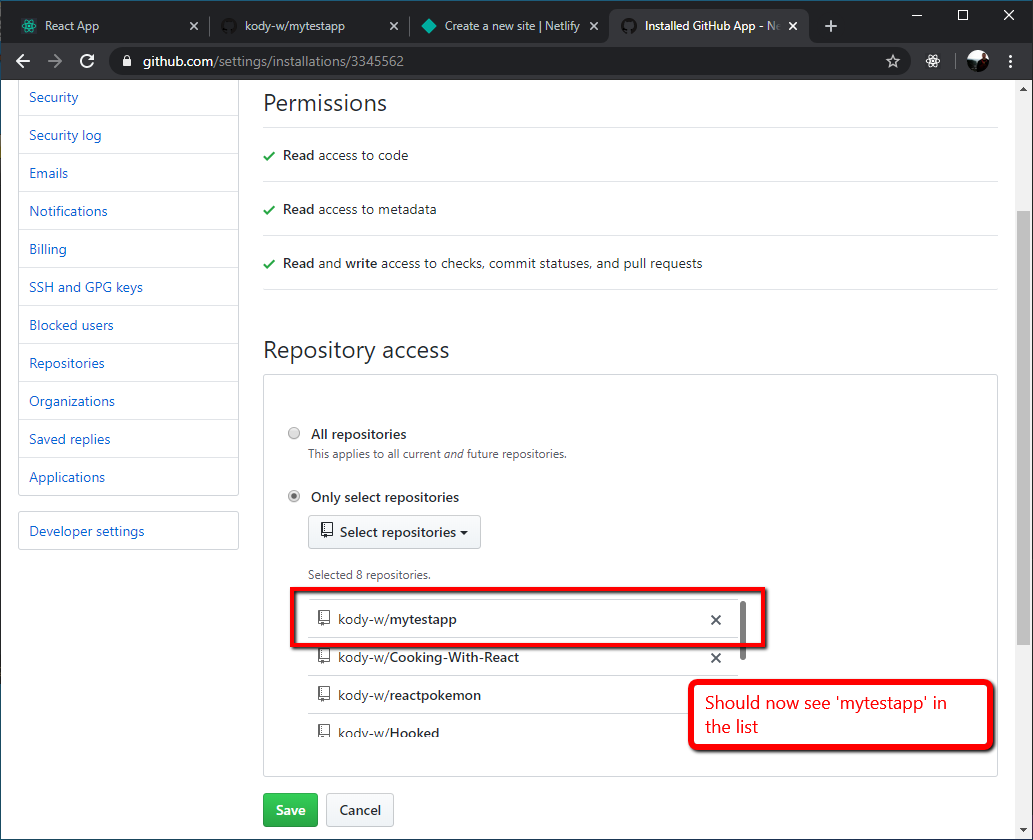Click the page scrollbar up arrow

click(x=1023, y=89)
